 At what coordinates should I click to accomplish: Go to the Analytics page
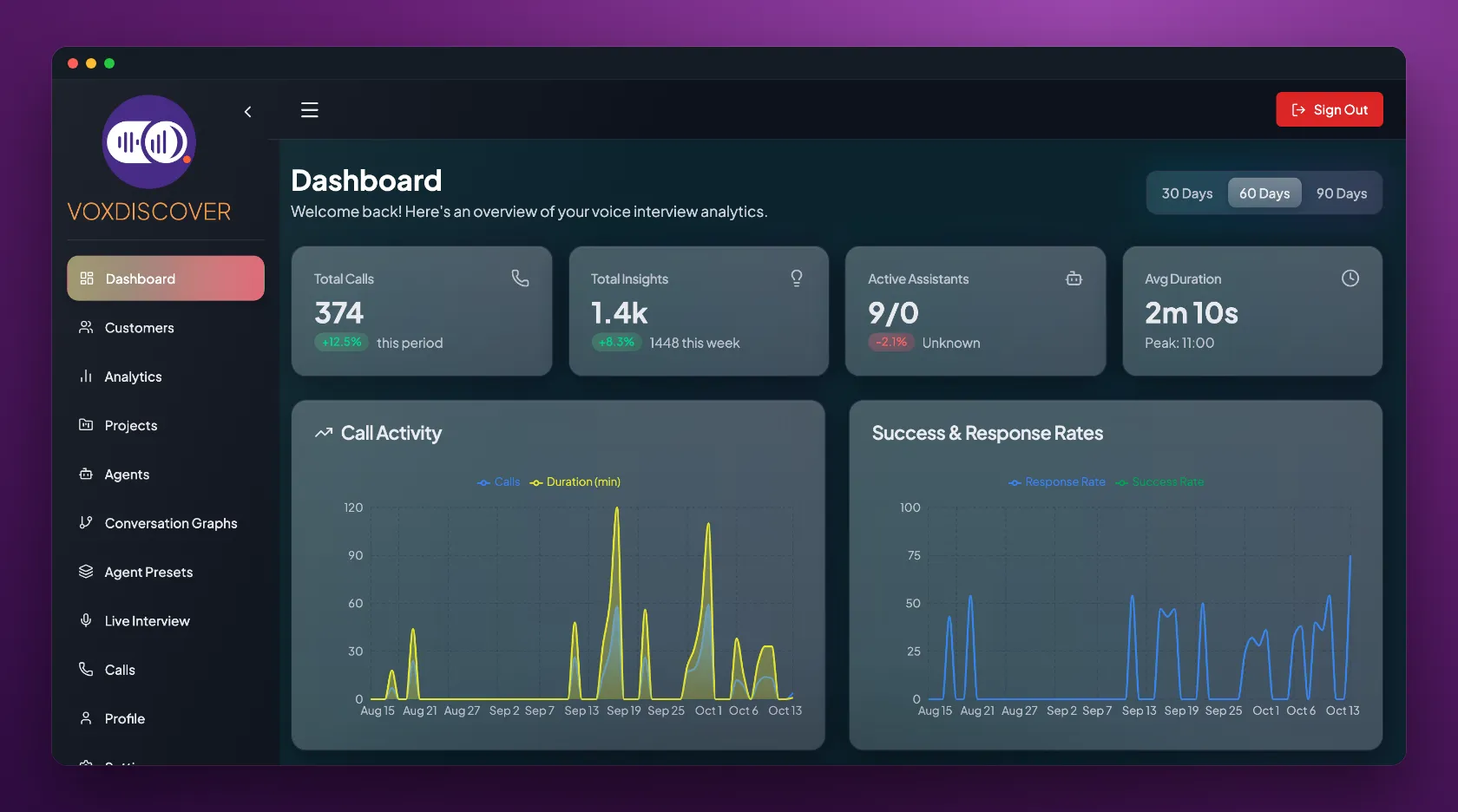(x=166, y=377)
